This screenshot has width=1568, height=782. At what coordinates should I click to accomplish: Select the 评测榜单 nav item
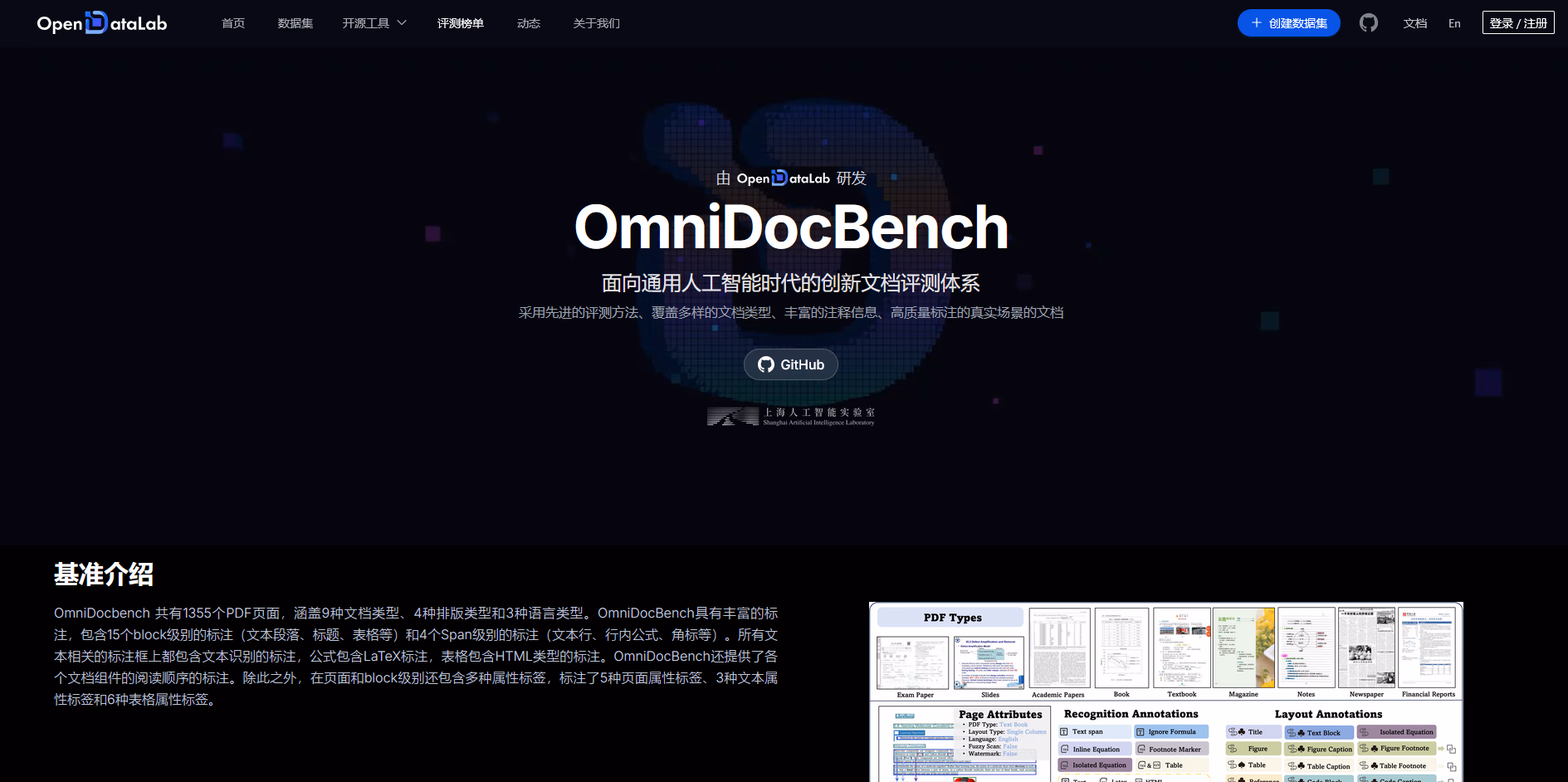[461, 23]
